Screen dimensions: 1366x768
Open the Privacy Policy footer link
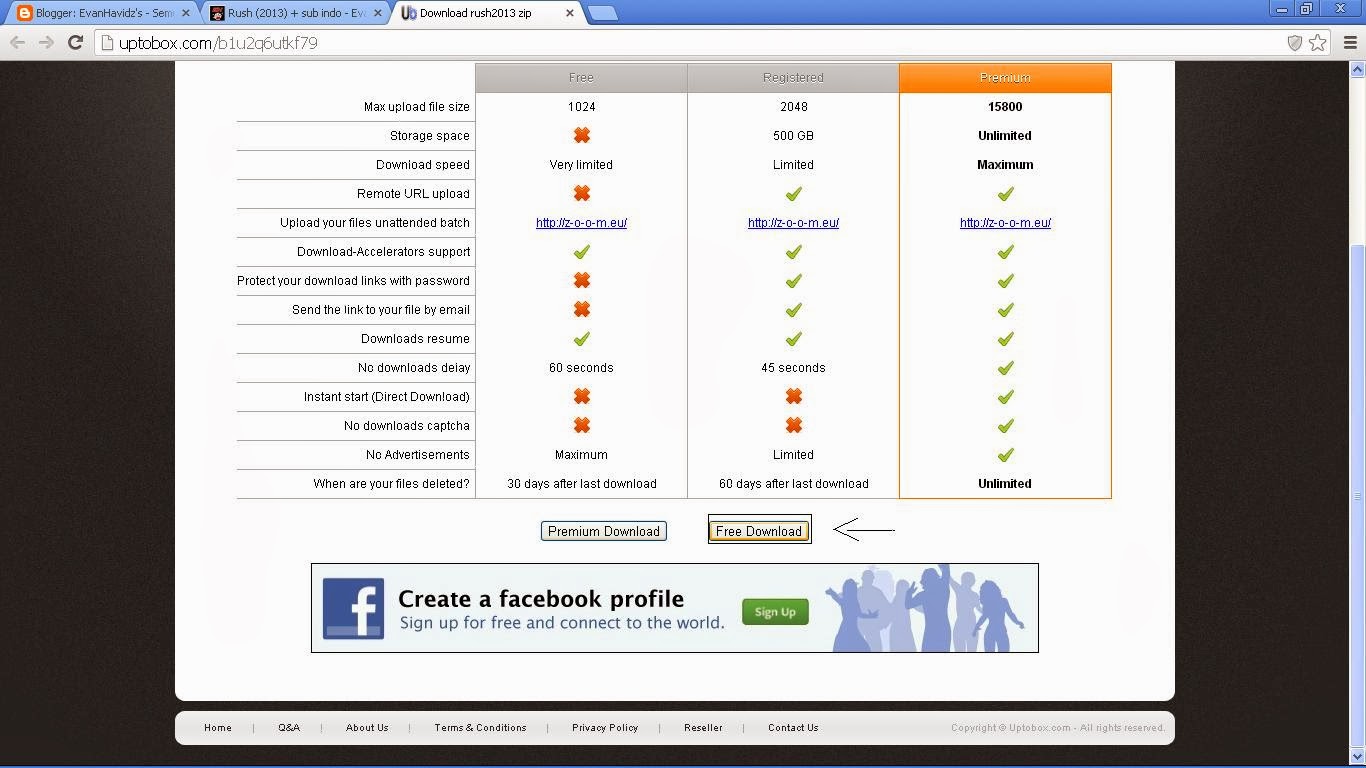coord(605,728)
